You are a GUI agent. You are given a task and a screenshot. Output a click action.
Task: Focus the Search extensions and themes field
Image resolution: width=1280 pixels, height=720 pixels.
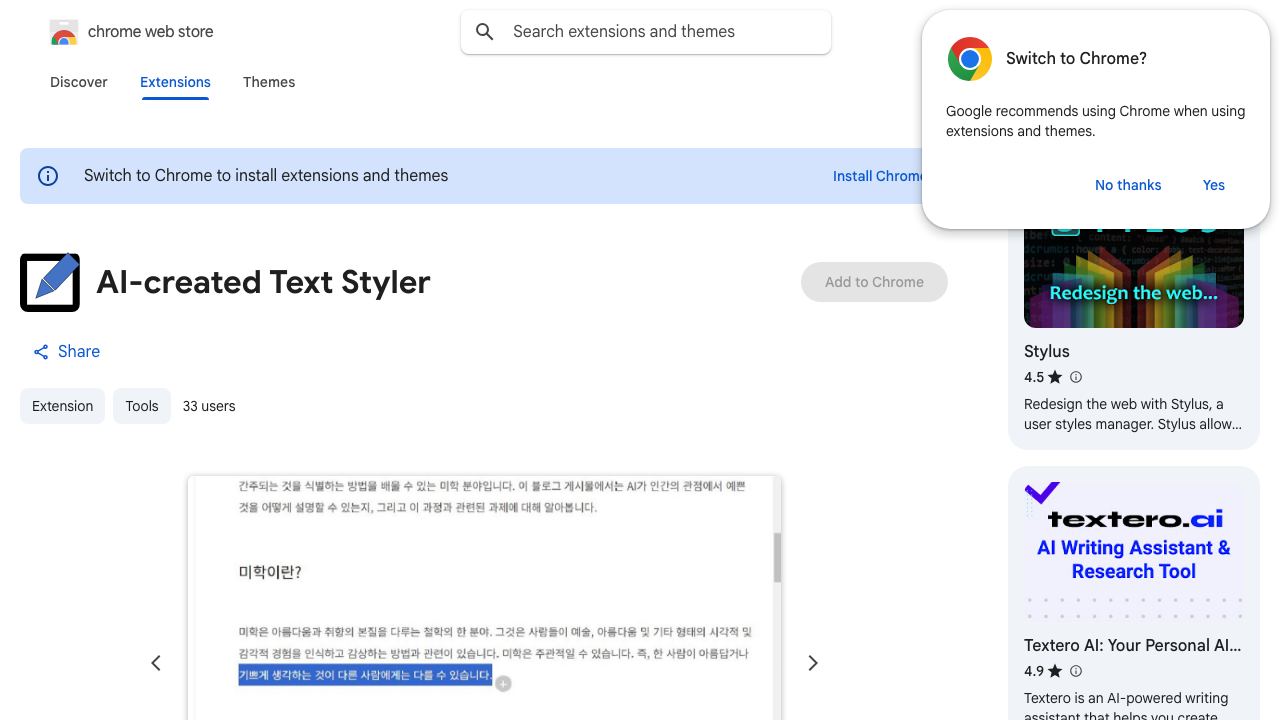[x=646, y=32]
